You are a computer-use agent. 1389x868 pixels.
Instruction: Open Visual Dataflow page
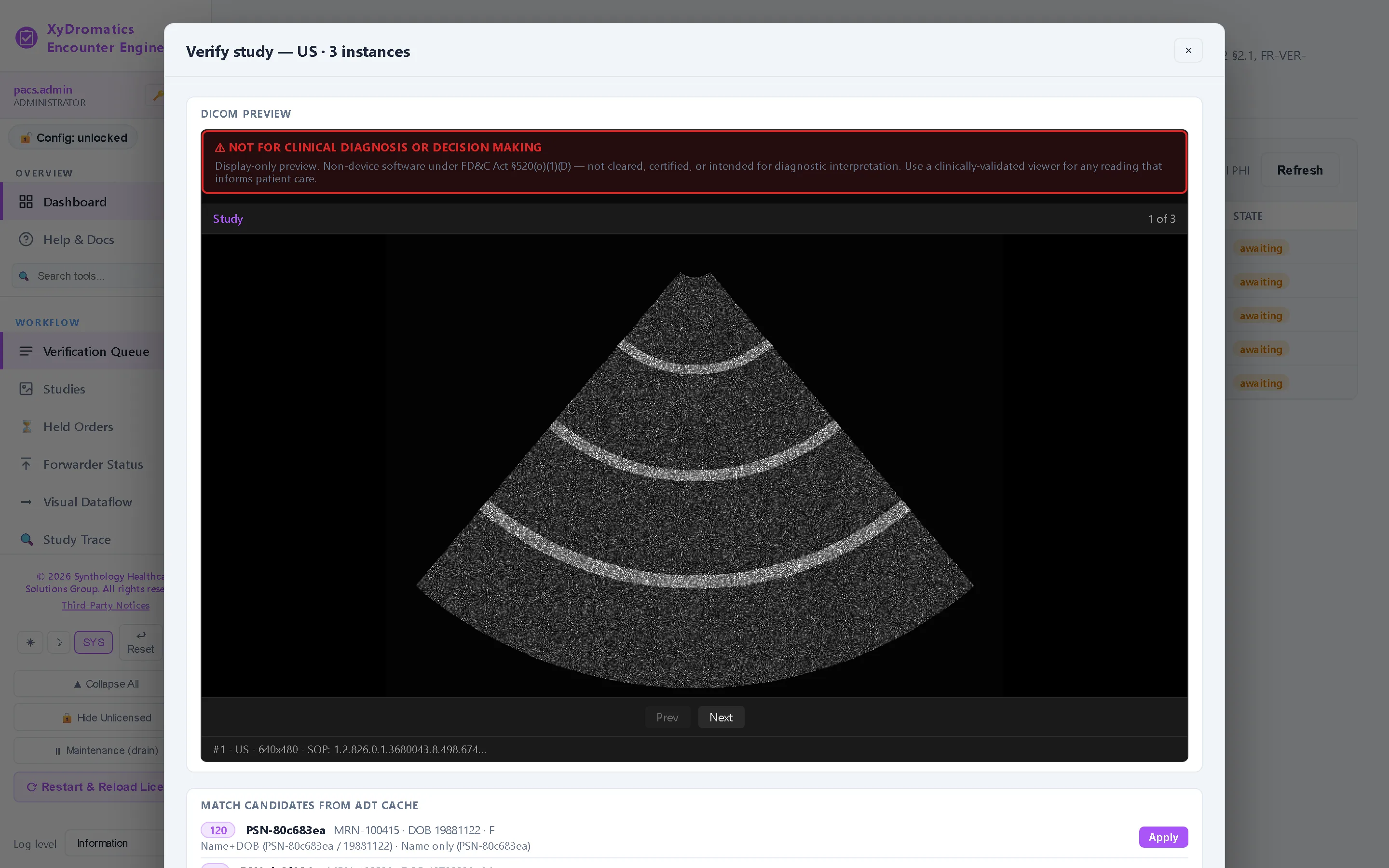pyautogui.click(x=82, y=502)
